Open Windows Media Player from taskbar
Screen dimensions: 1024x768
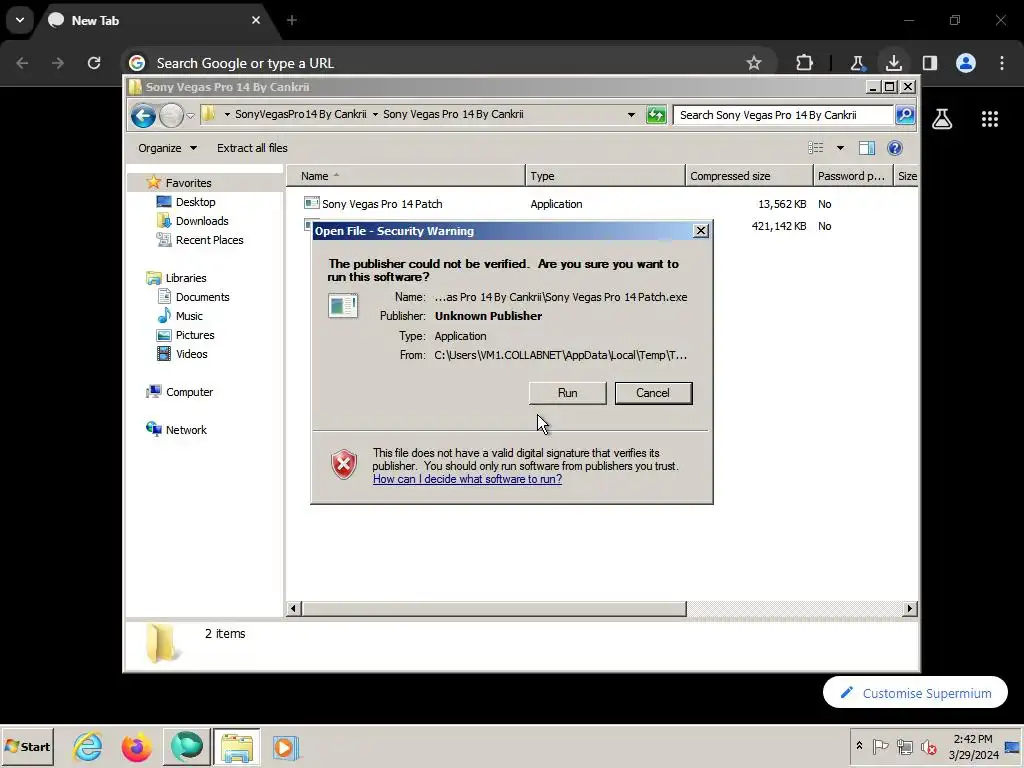tap(285, 746)
